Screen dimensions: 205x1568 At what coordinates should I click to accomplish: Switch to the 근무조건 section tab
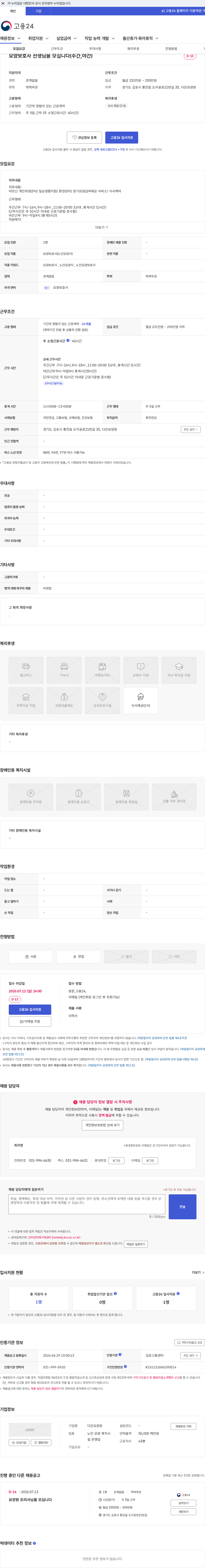point(57,49)
